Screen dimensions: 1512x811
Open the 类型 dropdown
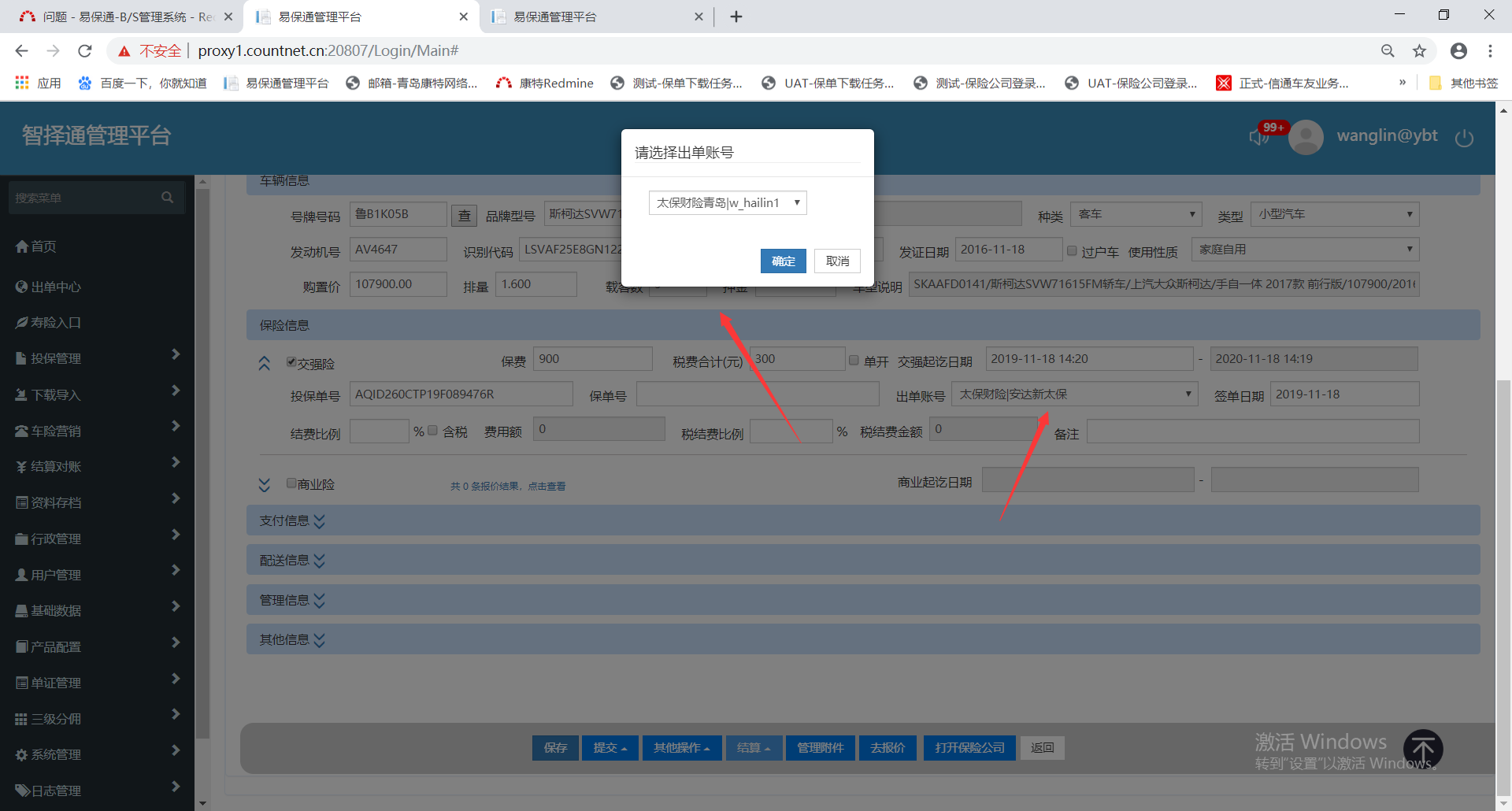pyautogui.click(x=1335, y=214)
